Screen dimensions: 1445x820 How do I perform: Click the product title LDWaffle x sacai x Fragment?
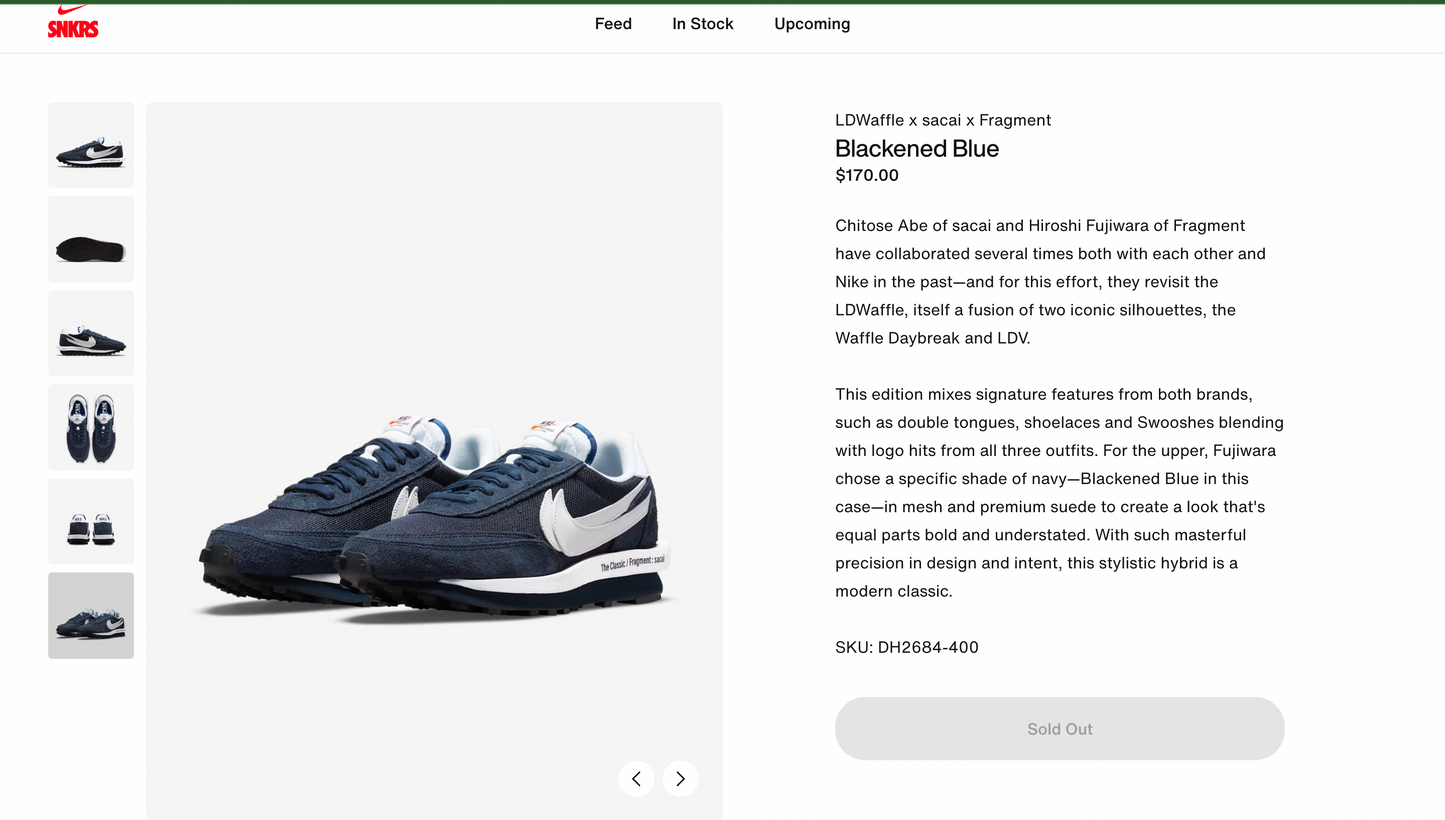[943, 120]
